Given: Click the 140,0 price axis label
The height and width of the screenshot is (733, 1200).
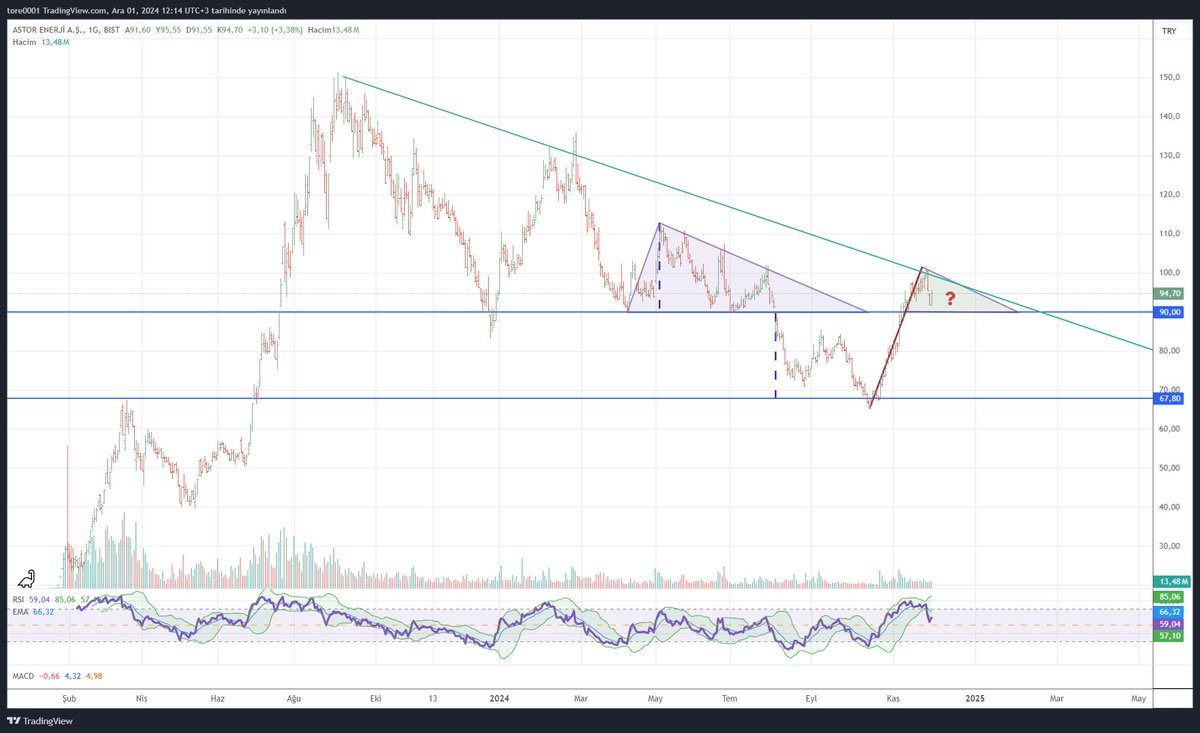Looking at the screenshot, I should click(1171, 116).
